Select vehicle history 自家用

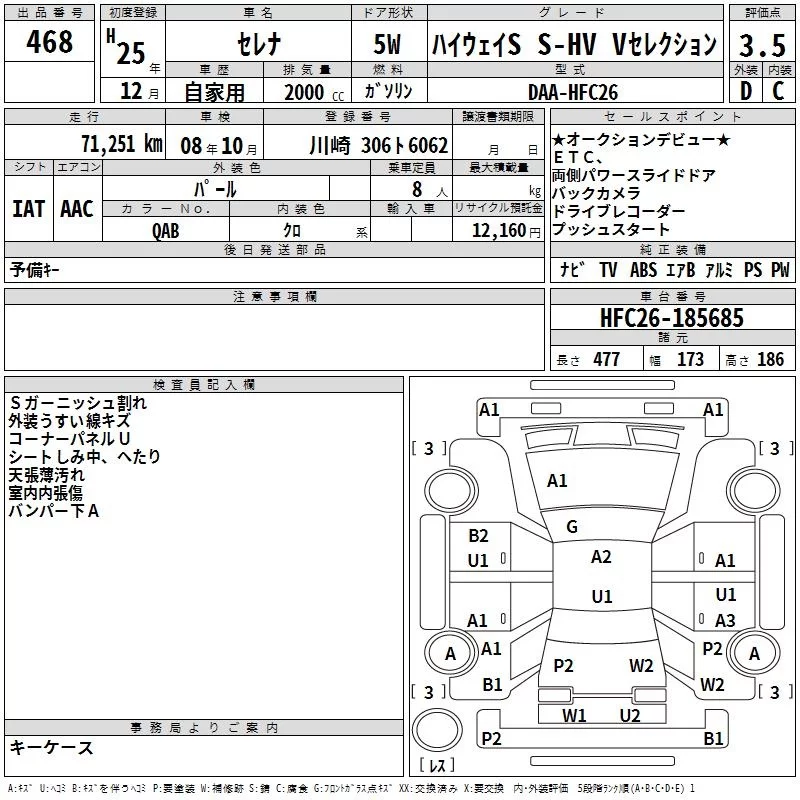point(214,92)
